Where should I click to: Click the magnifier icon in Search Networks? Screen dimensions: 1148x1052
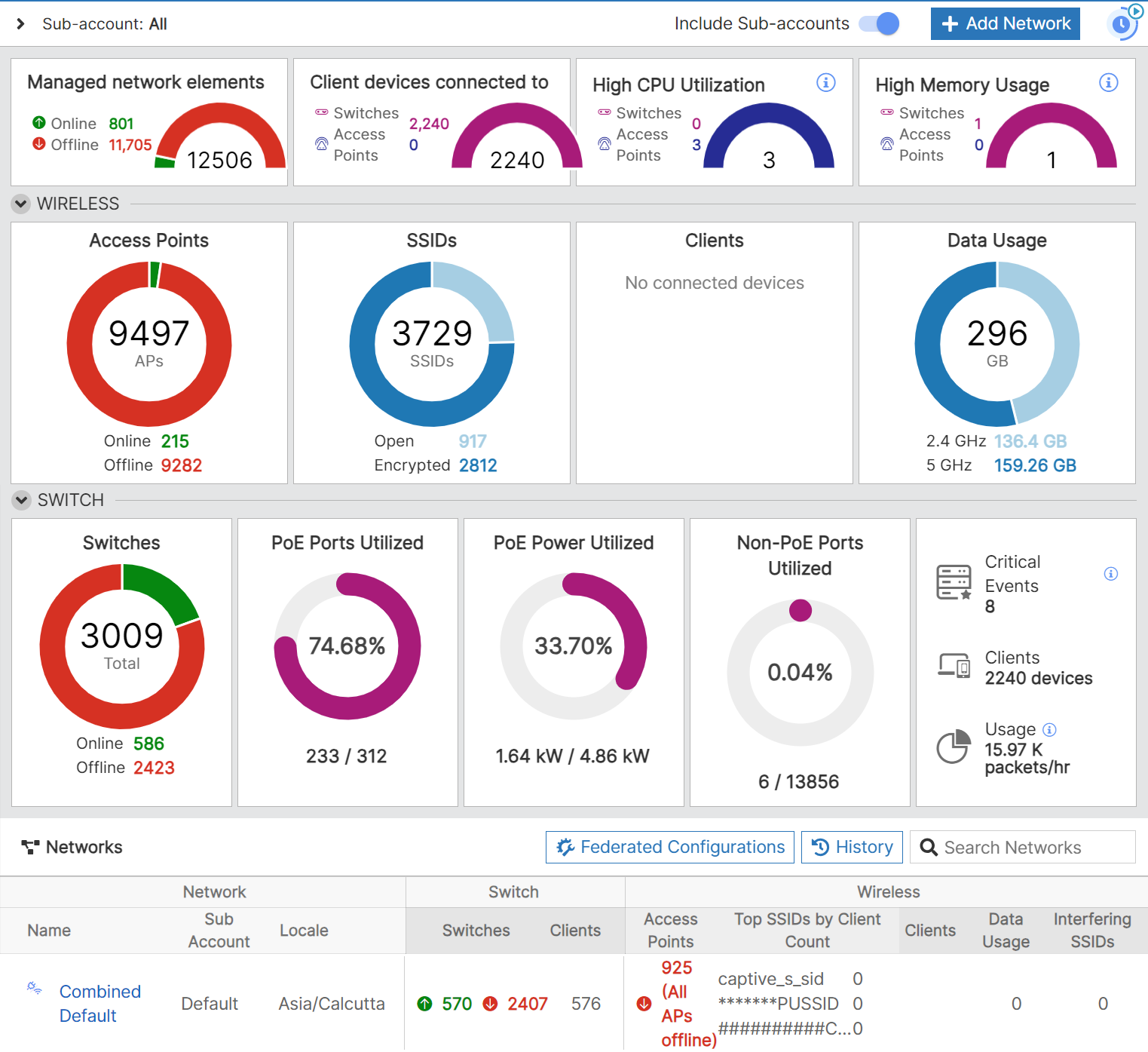(929, 847)
